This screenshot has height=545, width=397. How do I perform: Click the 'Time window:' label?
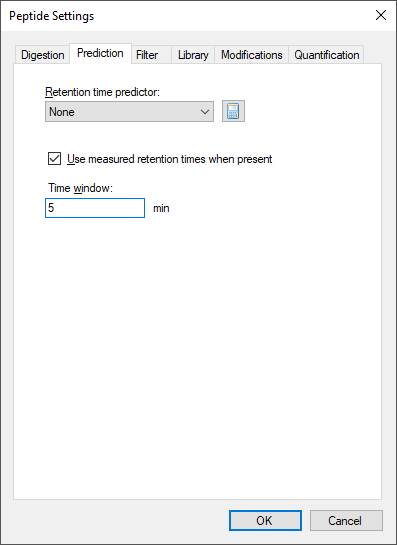[x=81, y=188]
